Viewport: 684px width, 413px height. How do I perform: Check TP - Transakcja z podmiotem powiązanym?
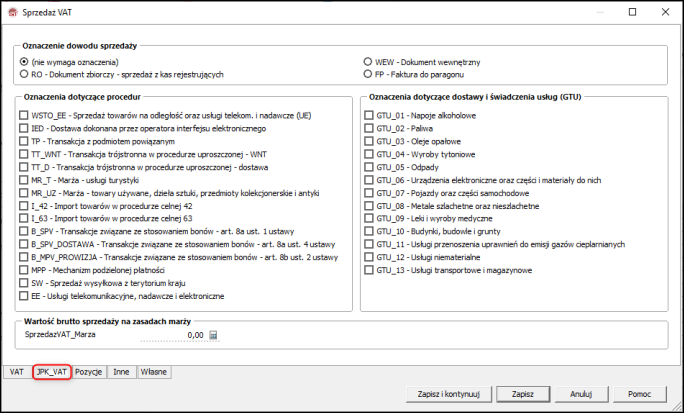[x=24, y=142]
